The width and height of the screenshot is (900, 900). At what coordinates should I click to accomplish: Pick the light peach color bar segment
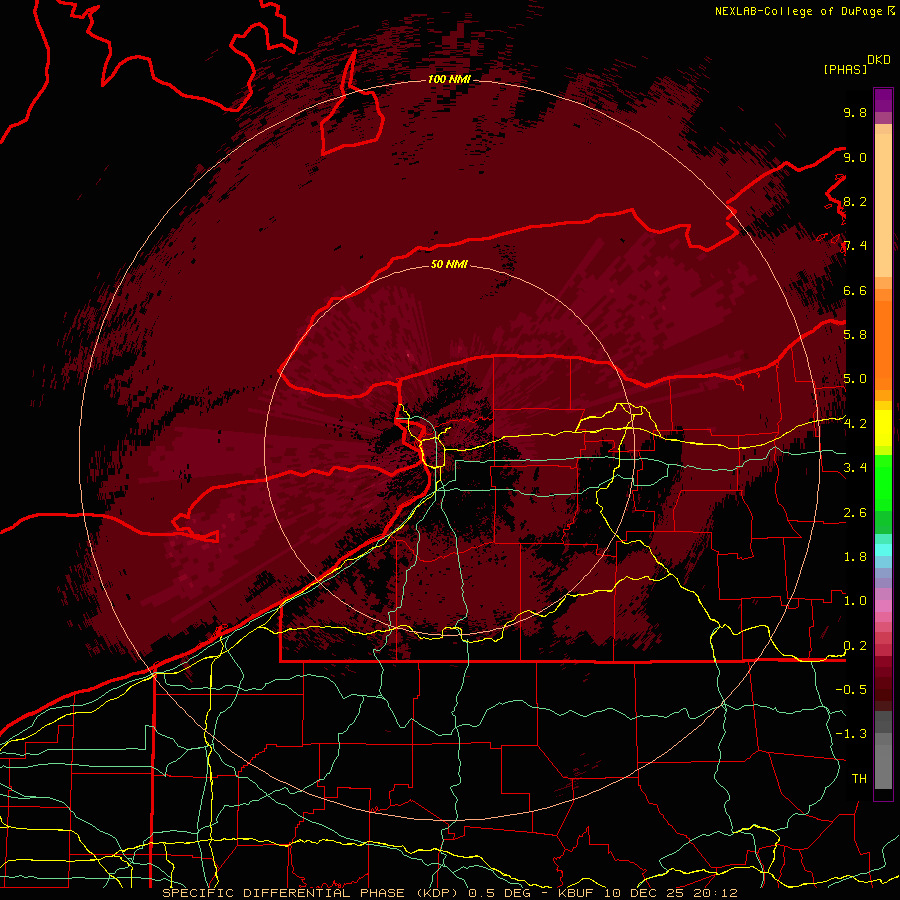pyautogui.click(x=883, y=207)
